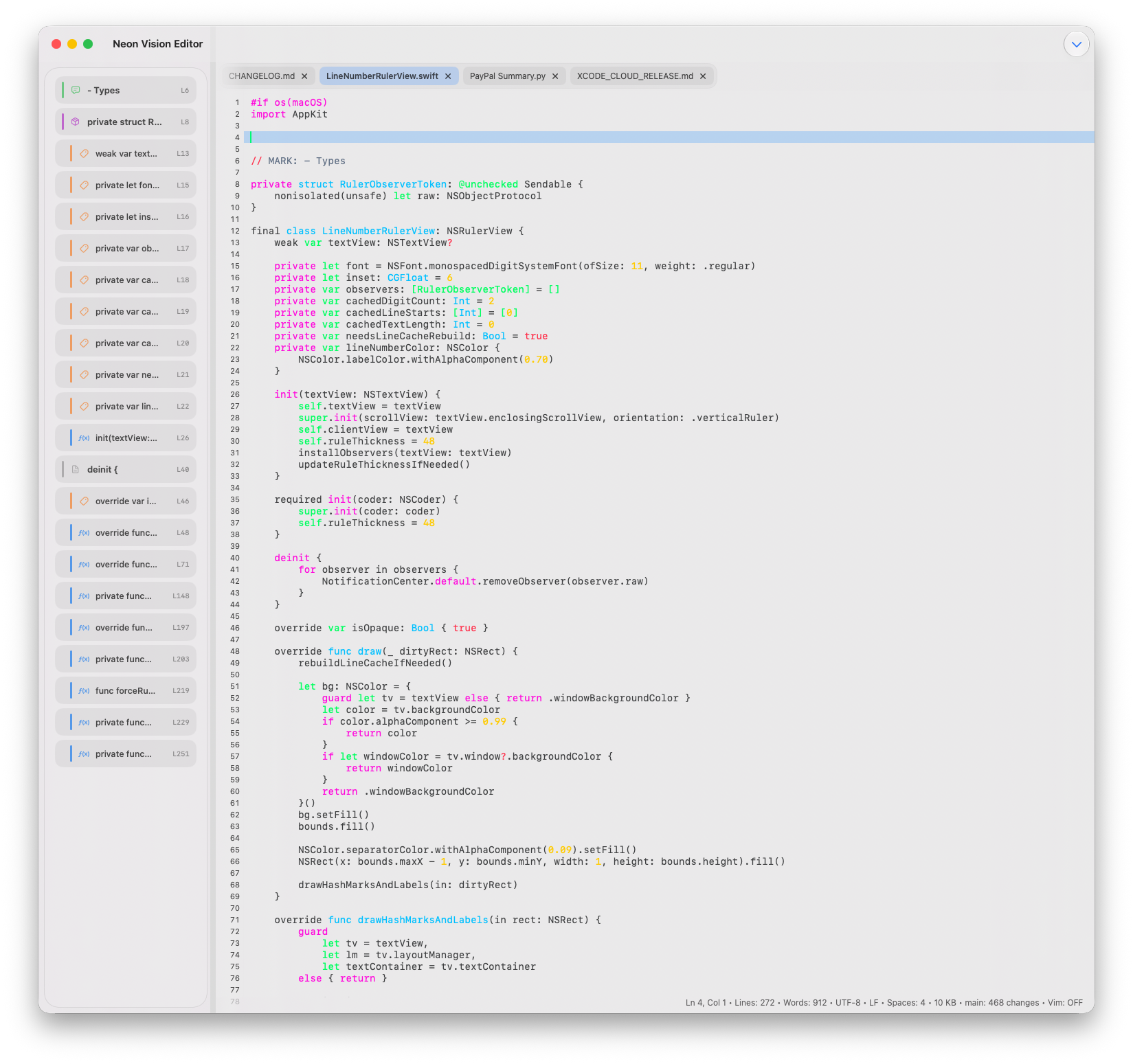The image size is (1133, 1064).
Task: Click 'Lines: 272' in status bar
Action: 756,1003
